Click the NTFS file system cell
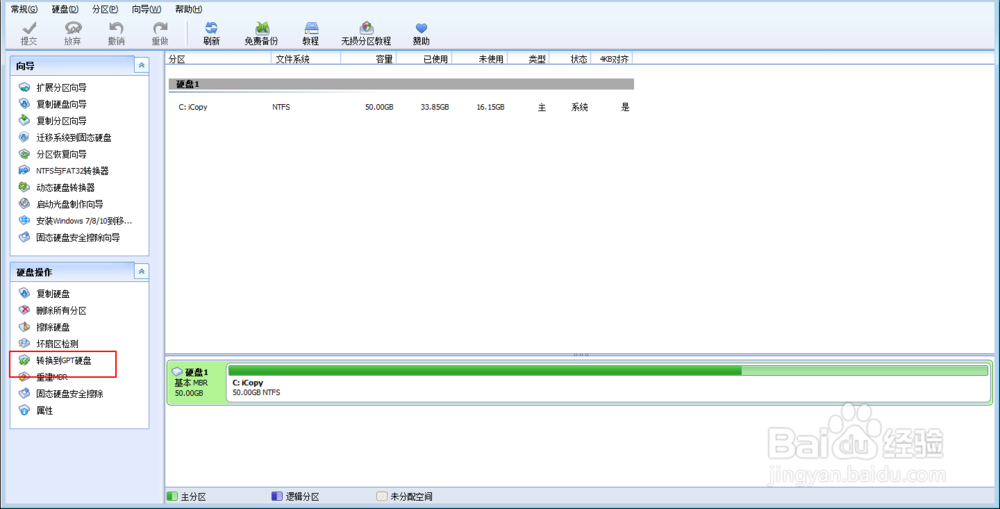The image size is (1000, 509). pyautogui.click(x=281, y=107)
